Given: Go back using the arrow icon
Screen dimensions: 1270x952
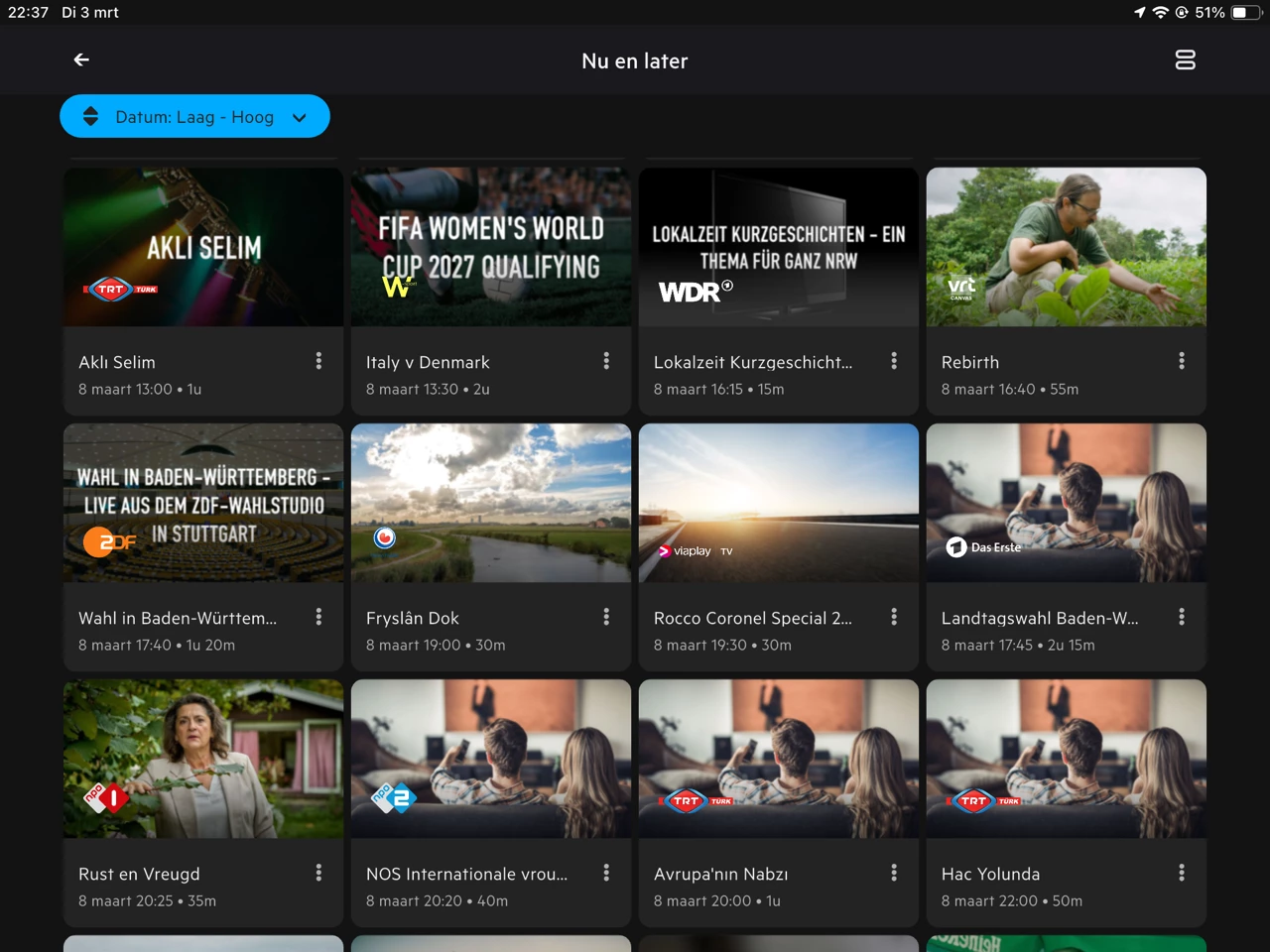Looking at the screenshot, I should (x=81, y=60).
